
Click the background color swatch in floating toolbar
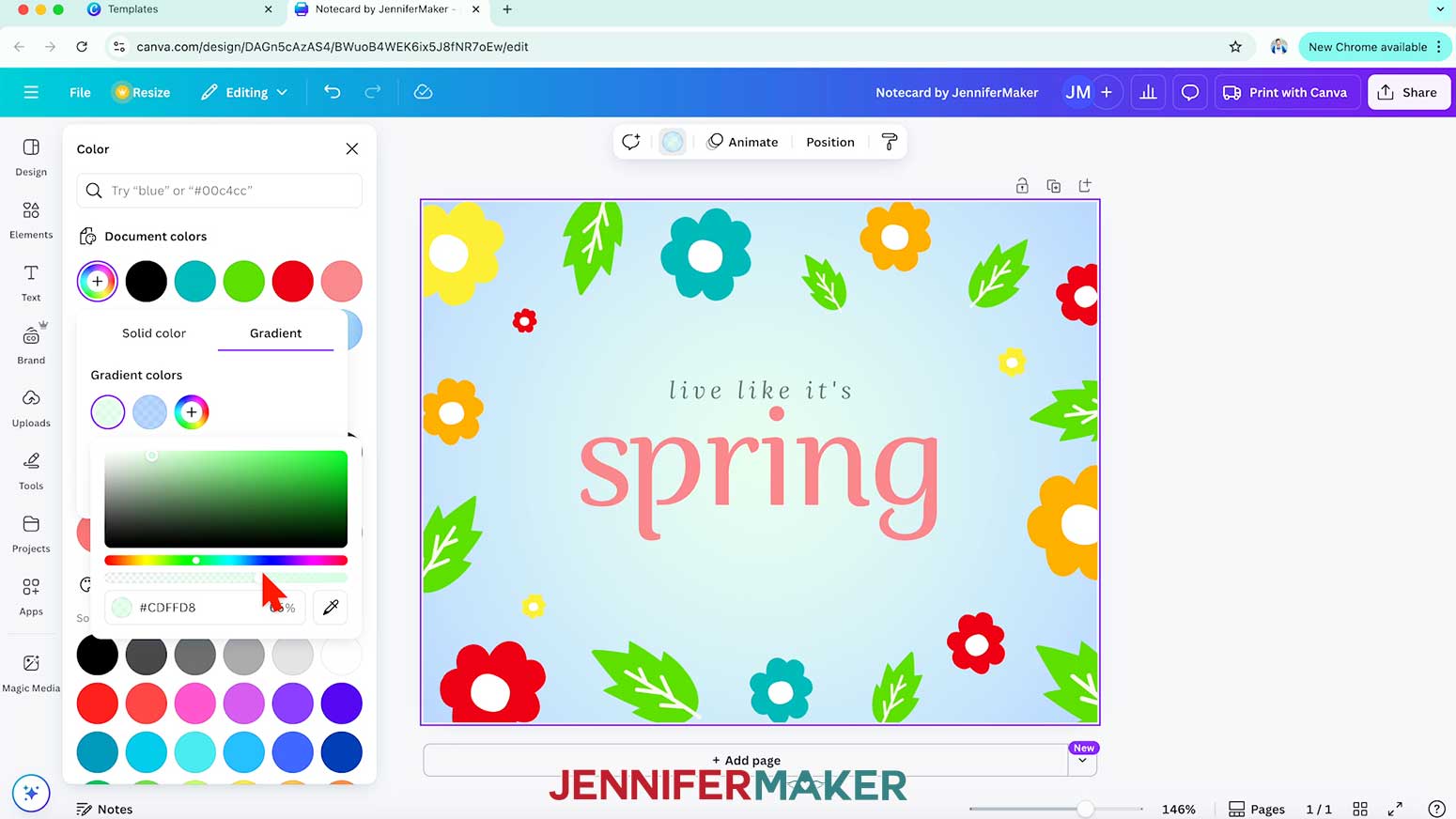click(x=673, y=142)
